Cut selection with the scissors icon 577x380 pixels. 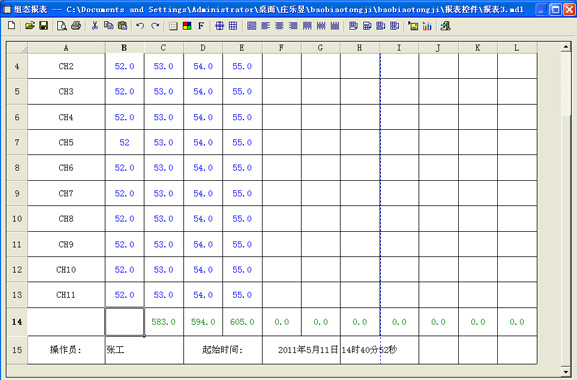[95, 25]
